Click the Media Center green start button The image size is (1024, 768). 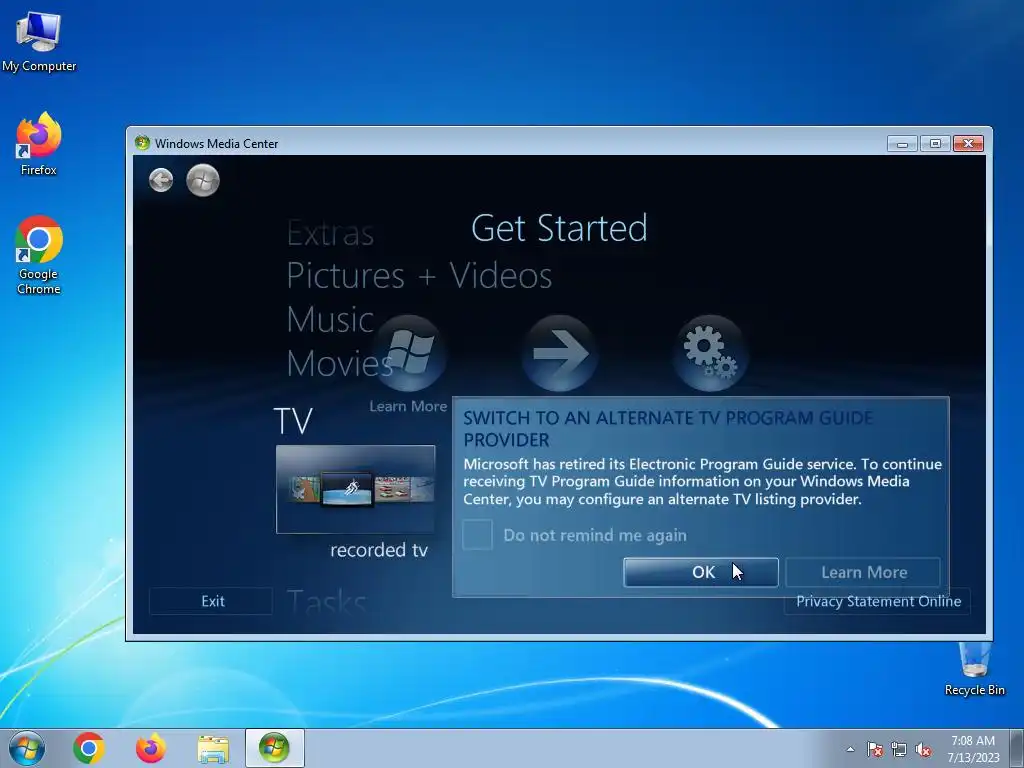[202, 180]
